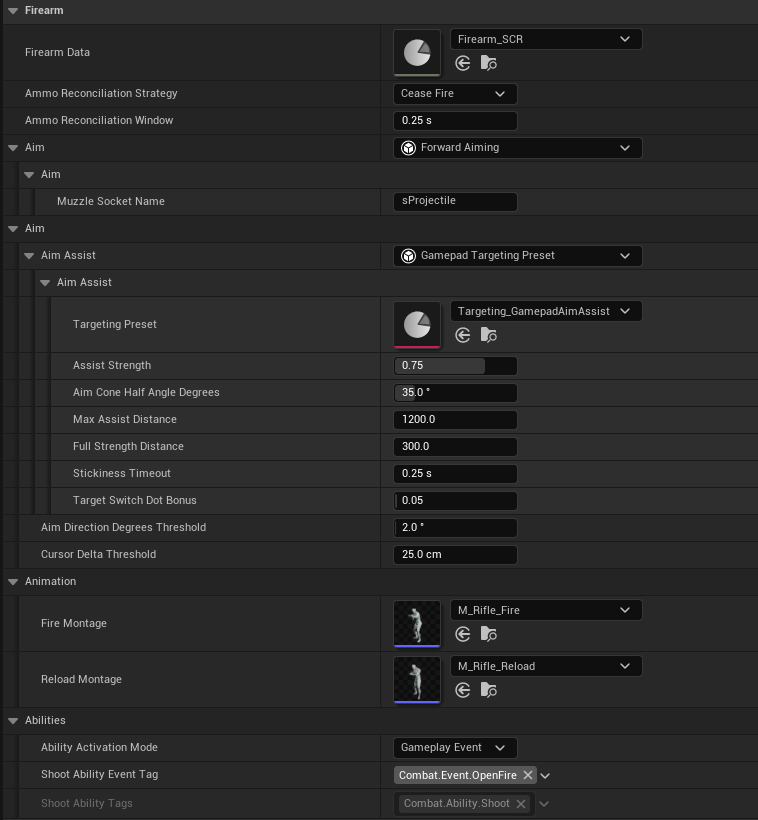Click the Combat.Event.OpenFire tag label

(x=457, y=775)
